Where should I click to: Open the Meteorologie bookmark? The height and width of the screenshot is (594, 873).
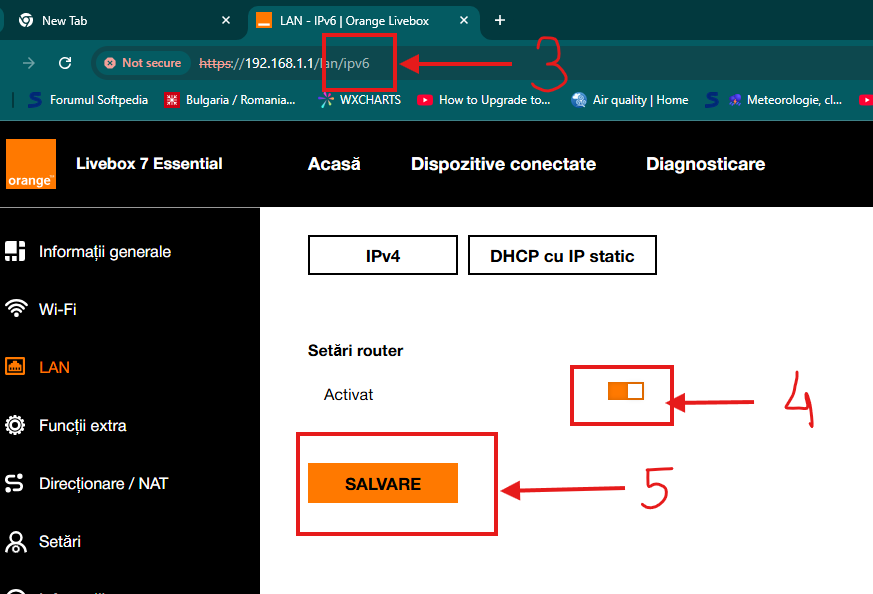(785, 100)
